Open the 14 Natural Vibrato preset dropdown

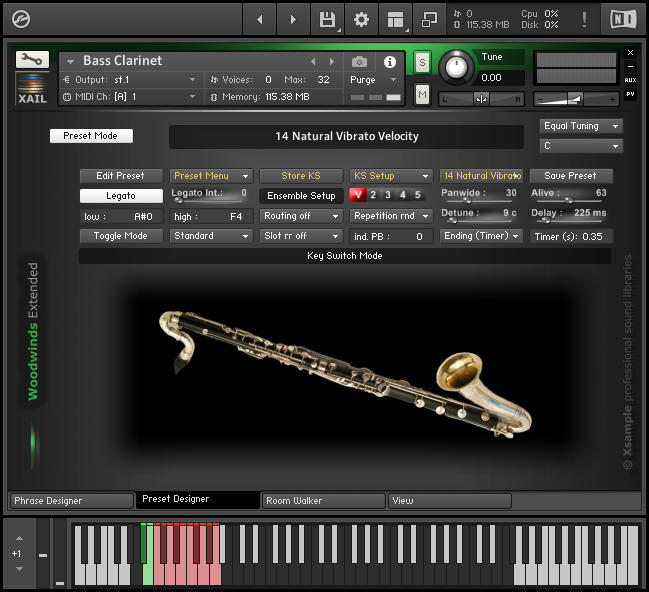click(x=481, y=176)
